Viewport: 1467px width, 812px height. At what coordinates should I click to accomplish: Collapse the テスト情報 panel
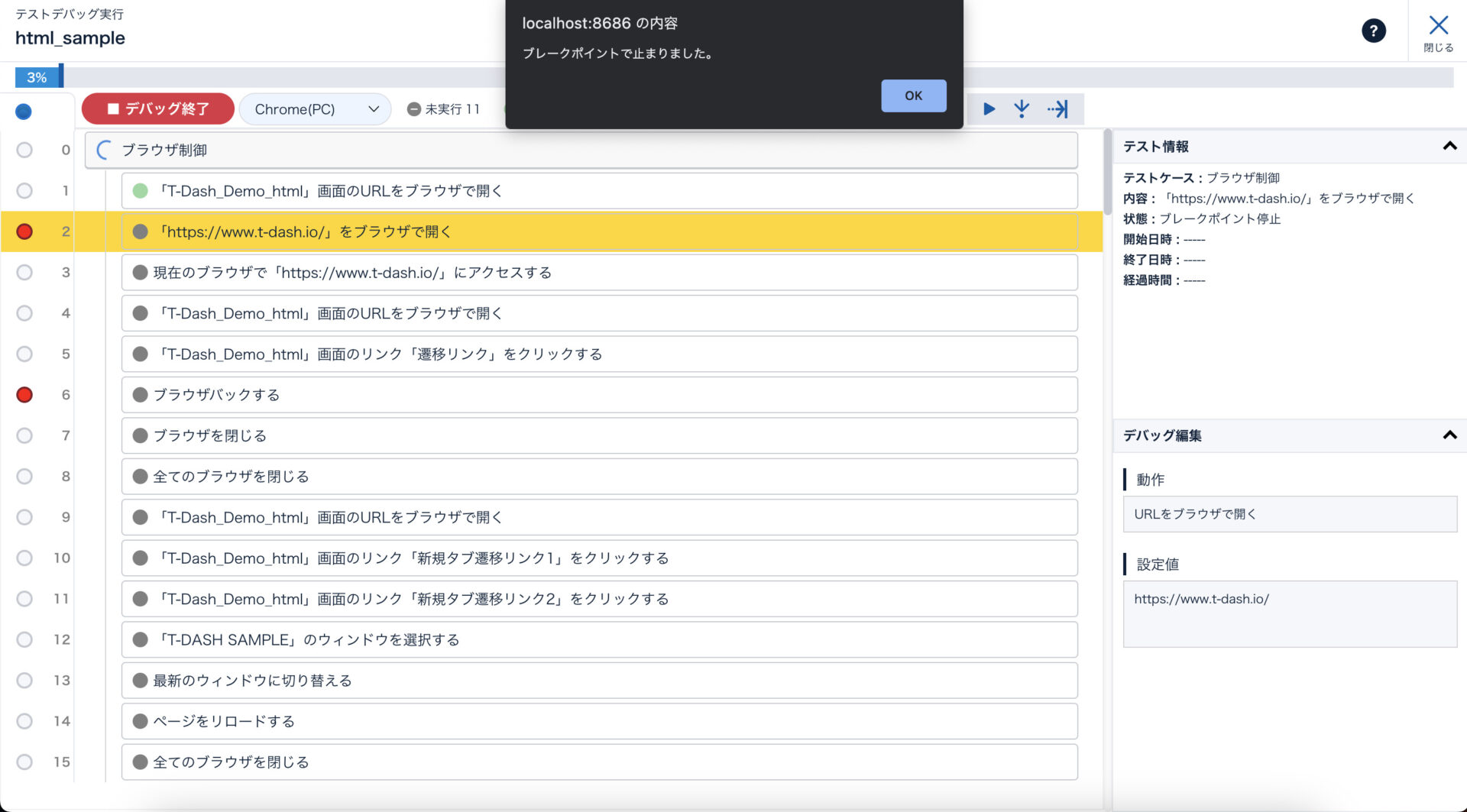point(1449,146)
